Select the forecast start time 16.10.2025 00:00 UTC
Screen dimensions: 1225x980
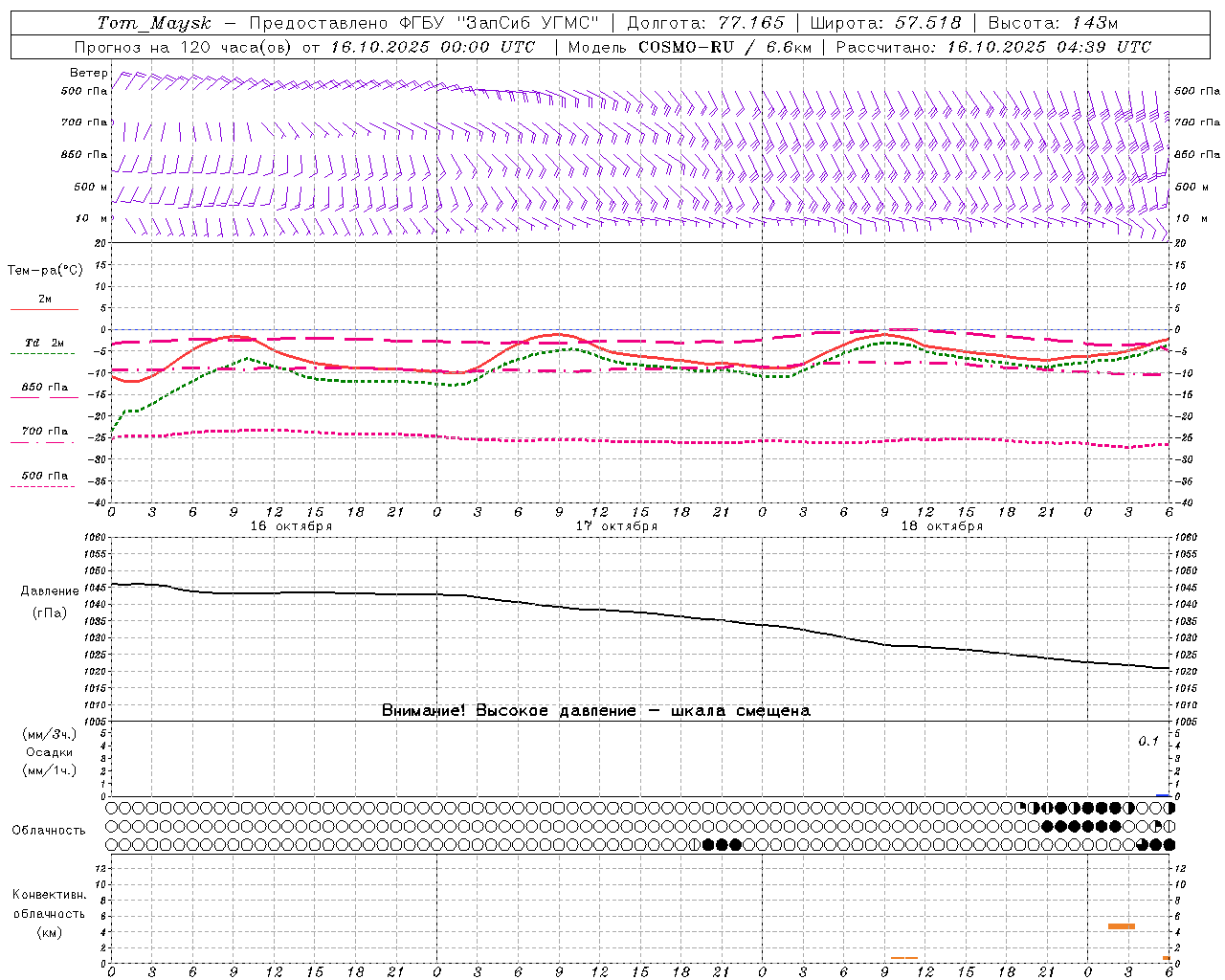[433, 47]
